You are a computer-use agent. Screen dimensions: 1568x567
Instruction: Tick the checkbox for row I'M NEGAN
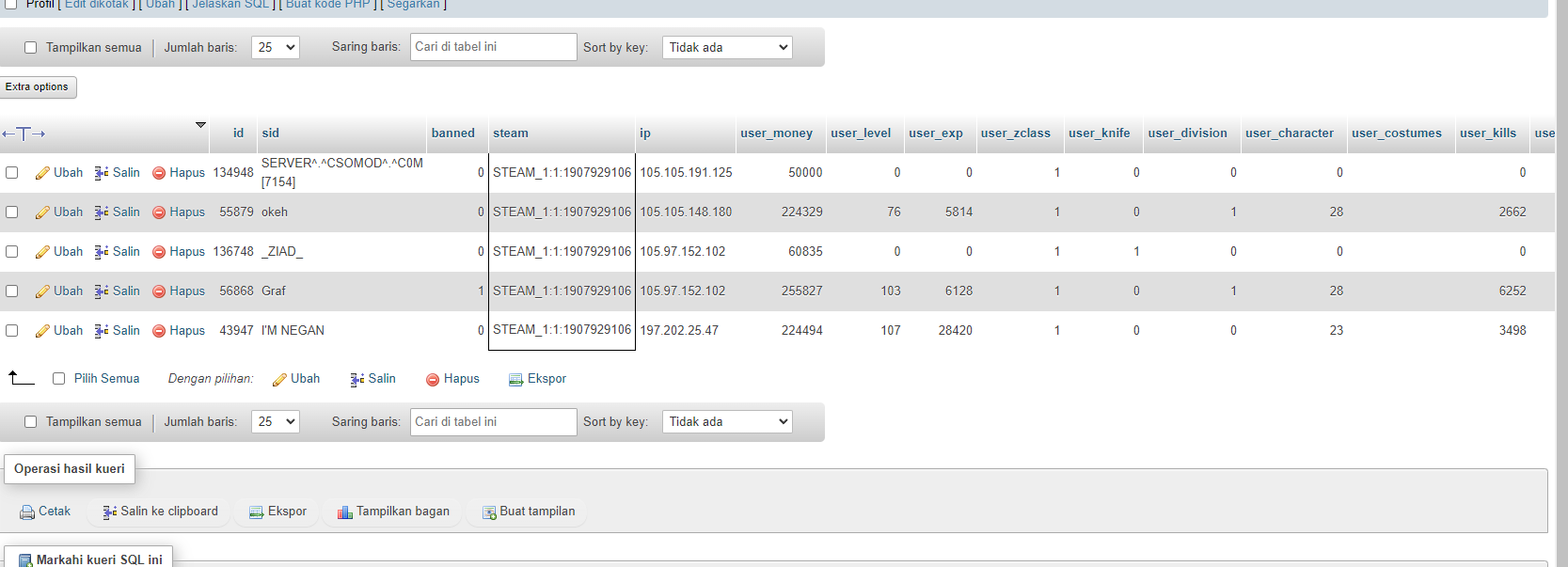(x=12, y=331)
